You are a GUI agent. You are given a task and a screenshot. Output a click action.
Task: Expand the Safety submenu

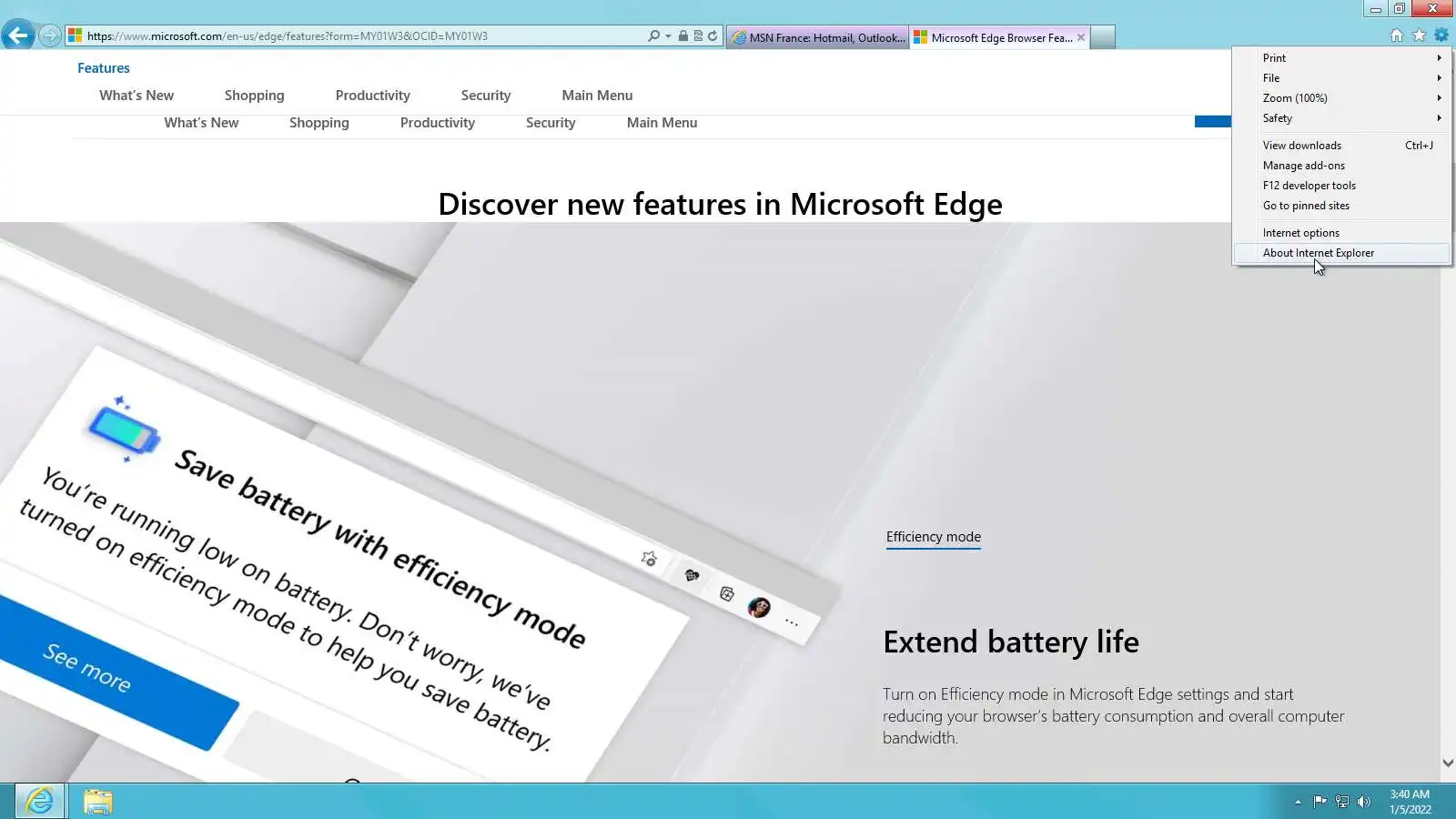(1341, 118)
